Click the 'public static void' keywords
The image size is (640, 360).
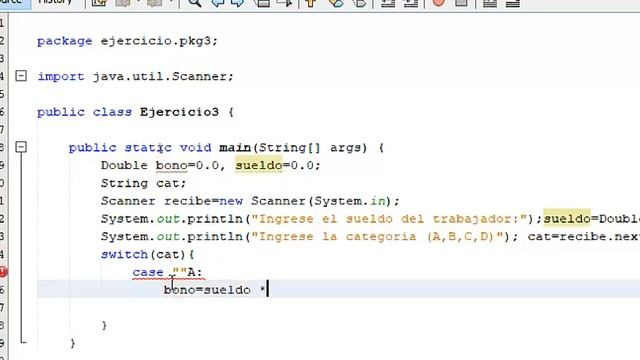pyautogui.click(x=140, y=148)
